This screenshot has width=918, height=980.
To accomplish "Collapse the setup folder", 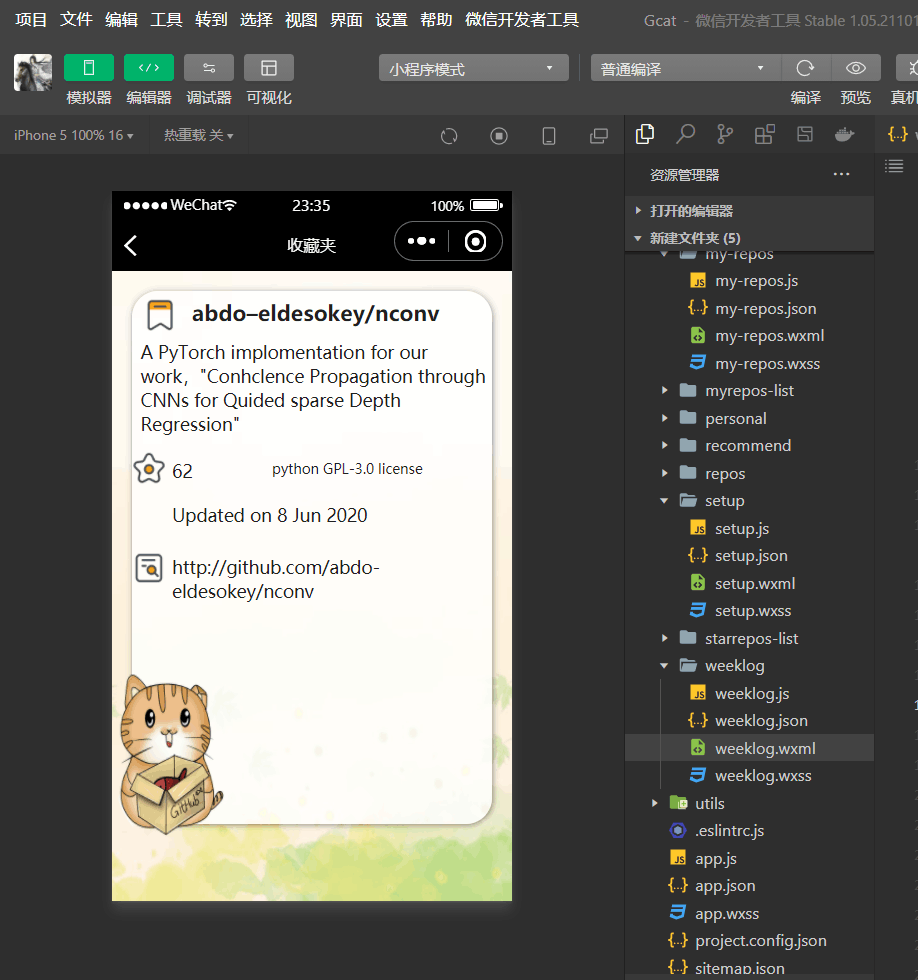I will point(749,501).
